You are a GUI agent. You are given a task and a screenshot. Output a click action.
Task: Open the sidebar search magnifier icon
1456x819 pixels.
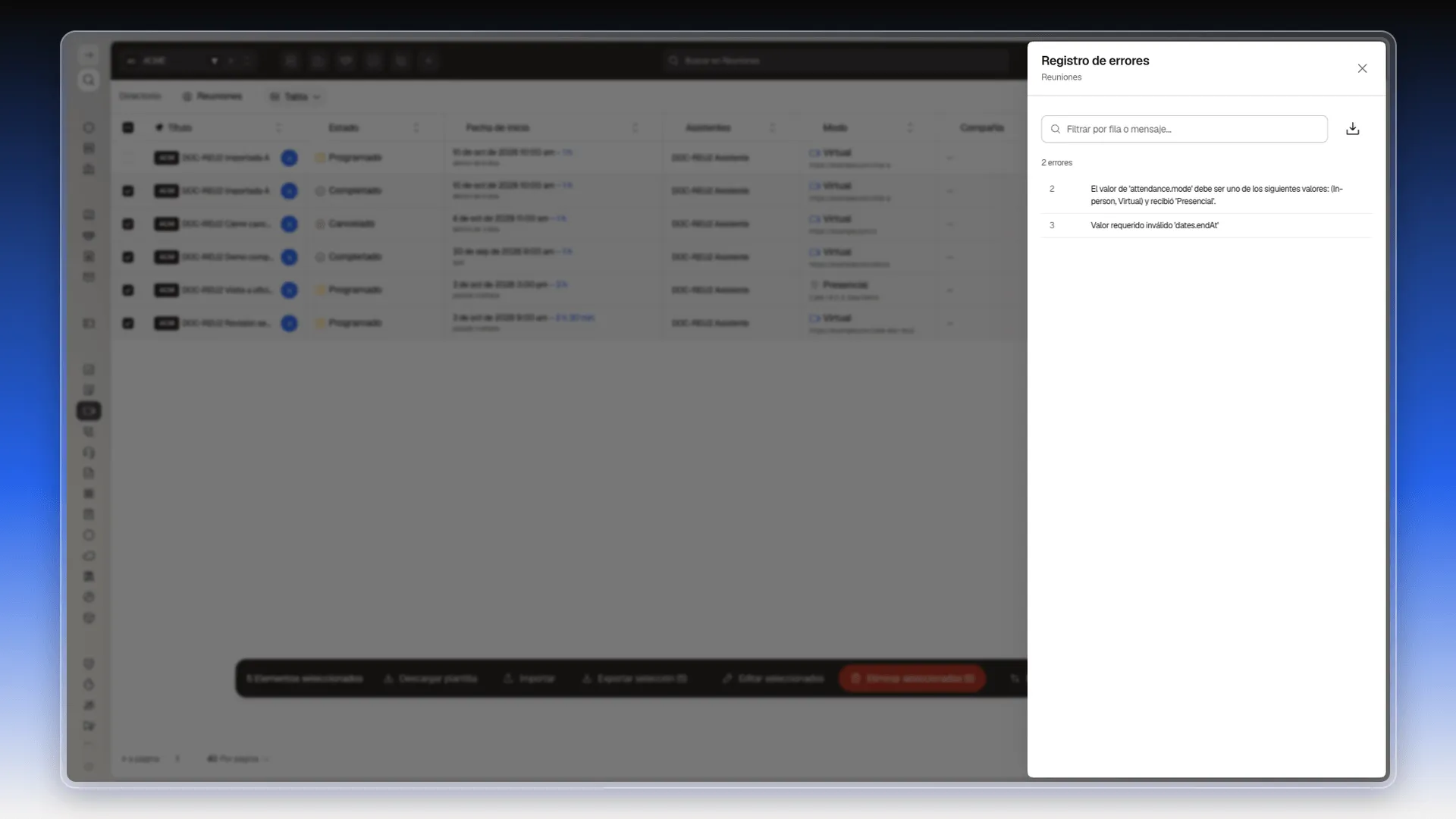click(x=89, y=80)
